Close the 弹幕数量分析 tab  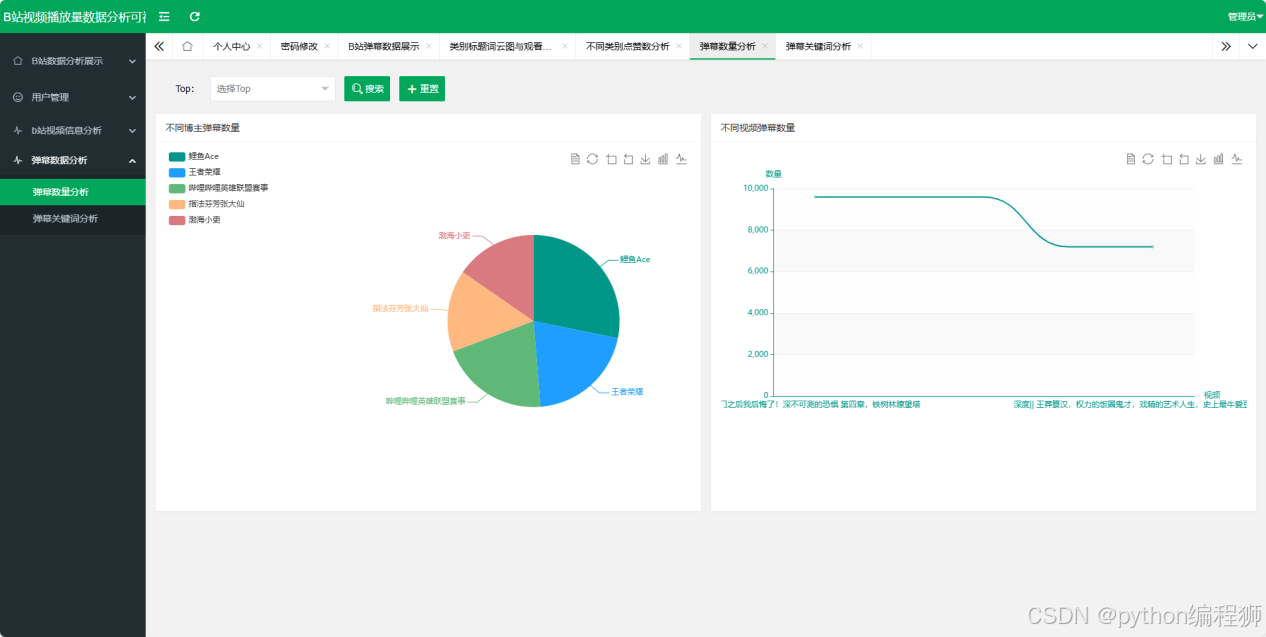pyautogui.click(x=765, y=46)
